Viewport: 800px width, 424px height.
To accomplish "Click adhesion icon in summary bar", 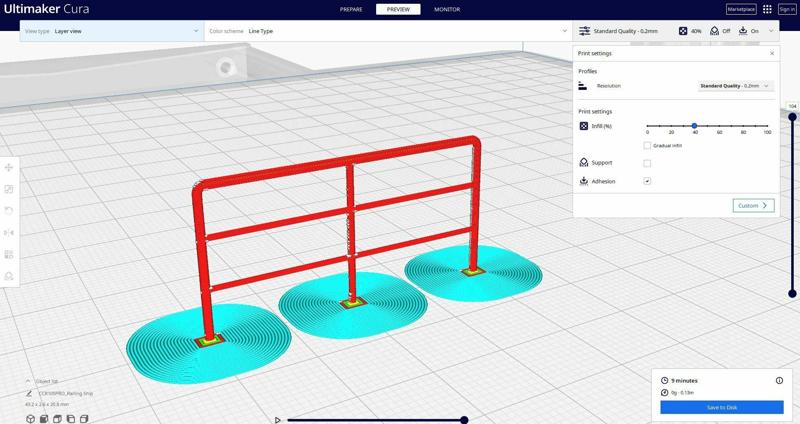I will [x=743, y=31].
